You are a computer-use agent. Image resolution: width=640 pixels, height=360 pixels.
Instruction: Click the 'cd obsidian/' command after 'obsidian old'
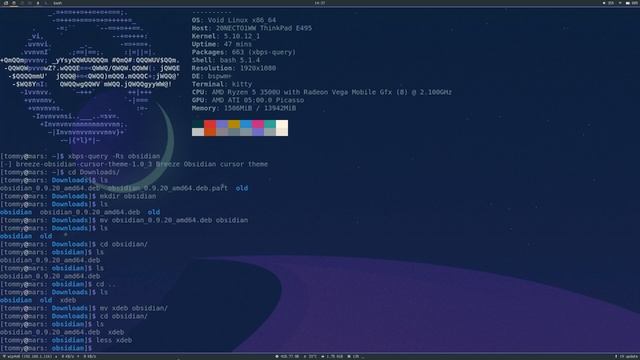(124, 244)
